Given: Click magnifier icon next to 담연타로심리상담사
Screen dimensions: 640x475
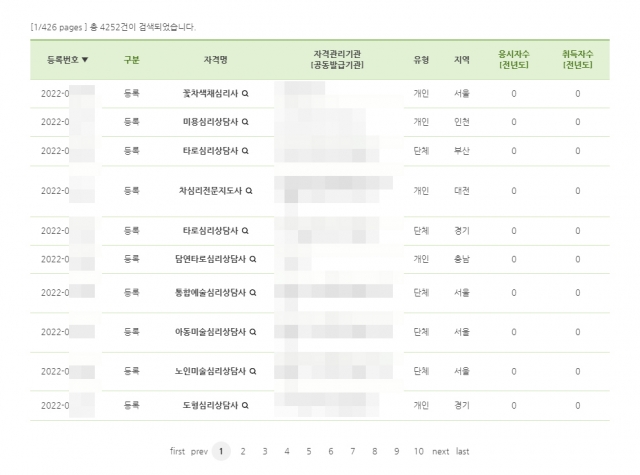Looking at the screenshot, I should point(253,259).
